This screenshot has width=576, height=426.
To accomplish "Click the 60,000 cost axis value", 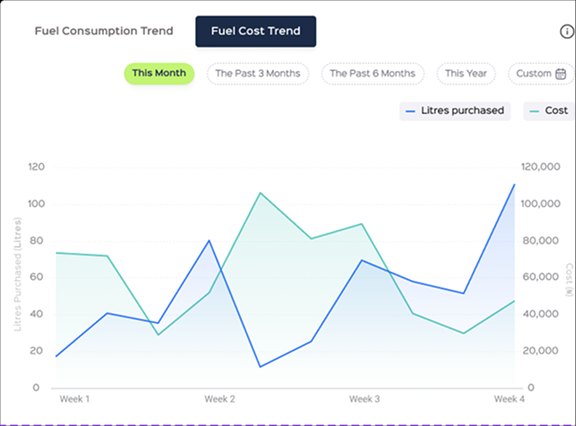I will [x=540, y=277].
